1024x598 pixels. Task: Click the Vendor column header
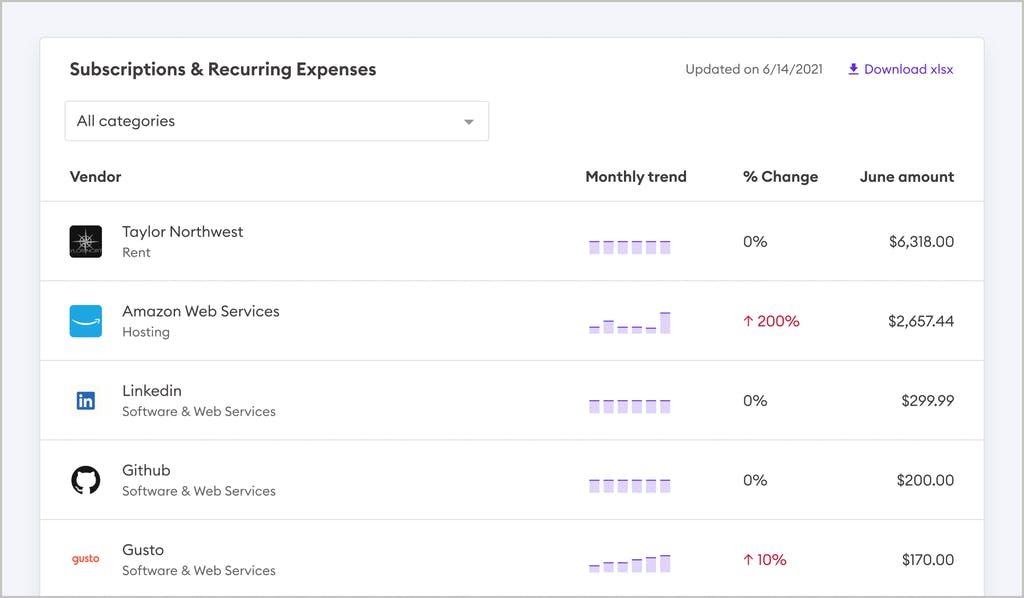click(x=95, y=177)
